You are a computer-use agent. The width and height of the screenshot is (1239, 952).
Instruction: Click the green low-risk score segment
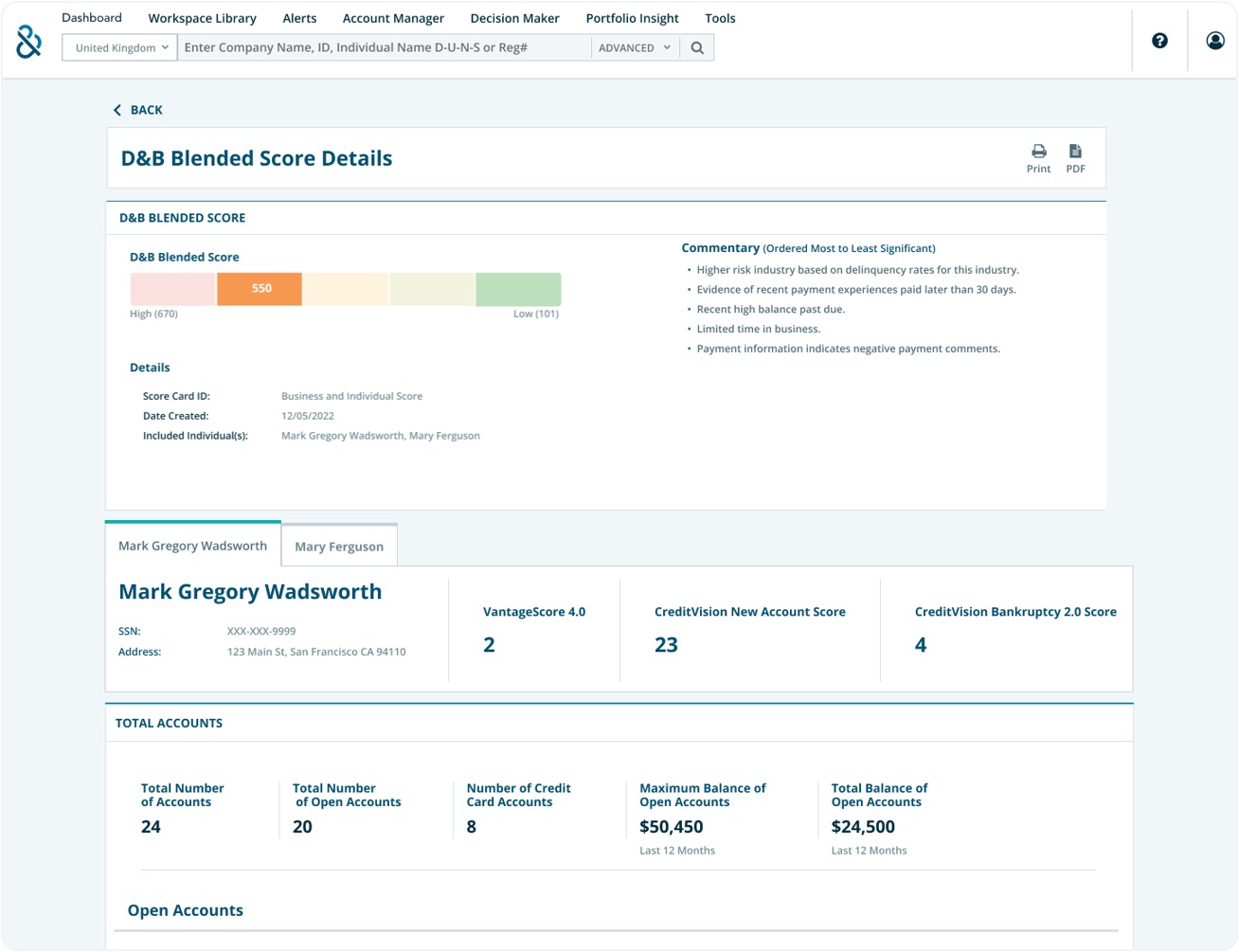518,289
